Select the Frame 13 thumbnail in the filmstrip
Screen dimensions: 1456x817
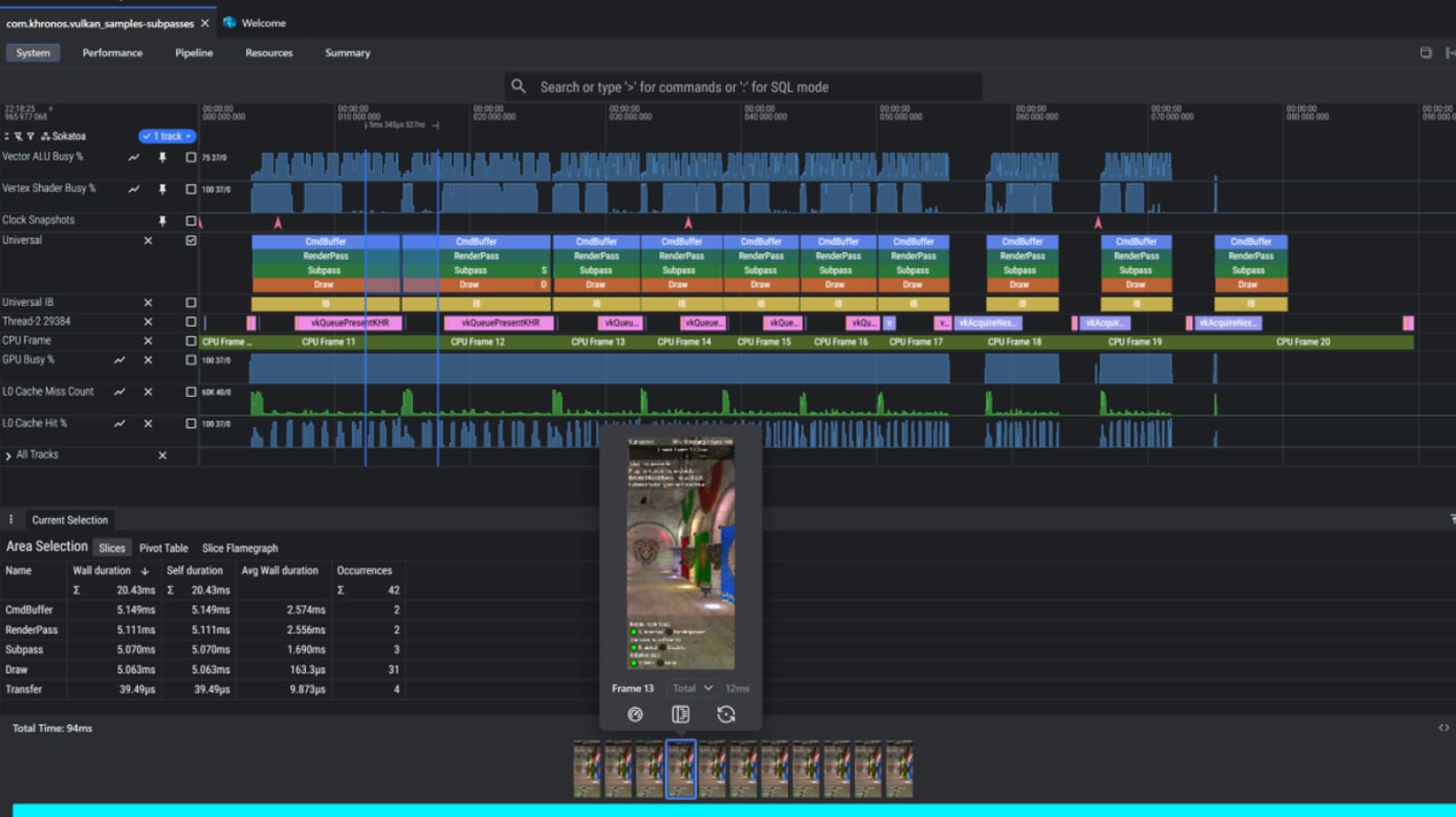681,767
